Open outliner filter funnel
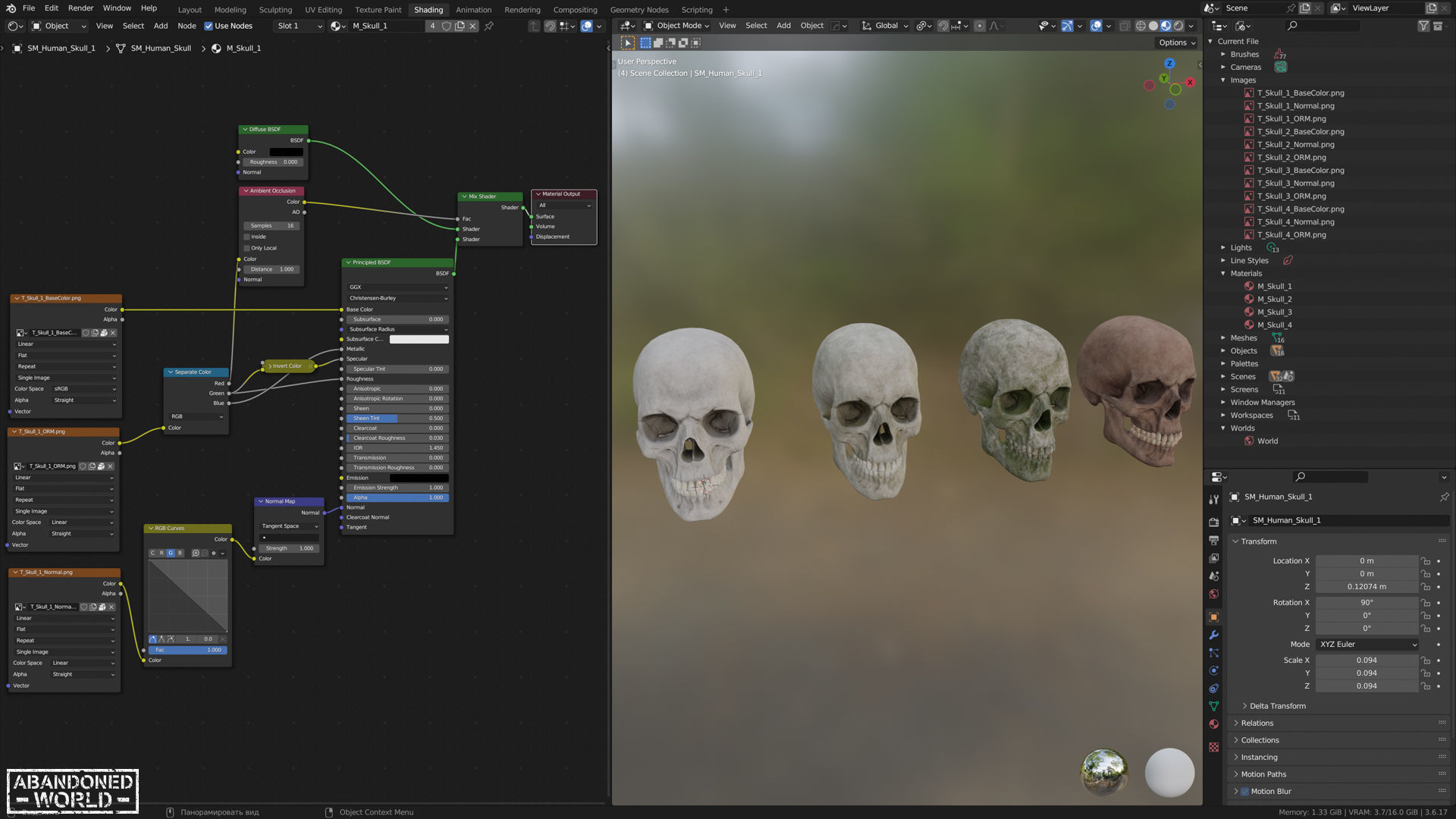The image size is (1456, 819). pyautogui.click(x=1423, y=26)
